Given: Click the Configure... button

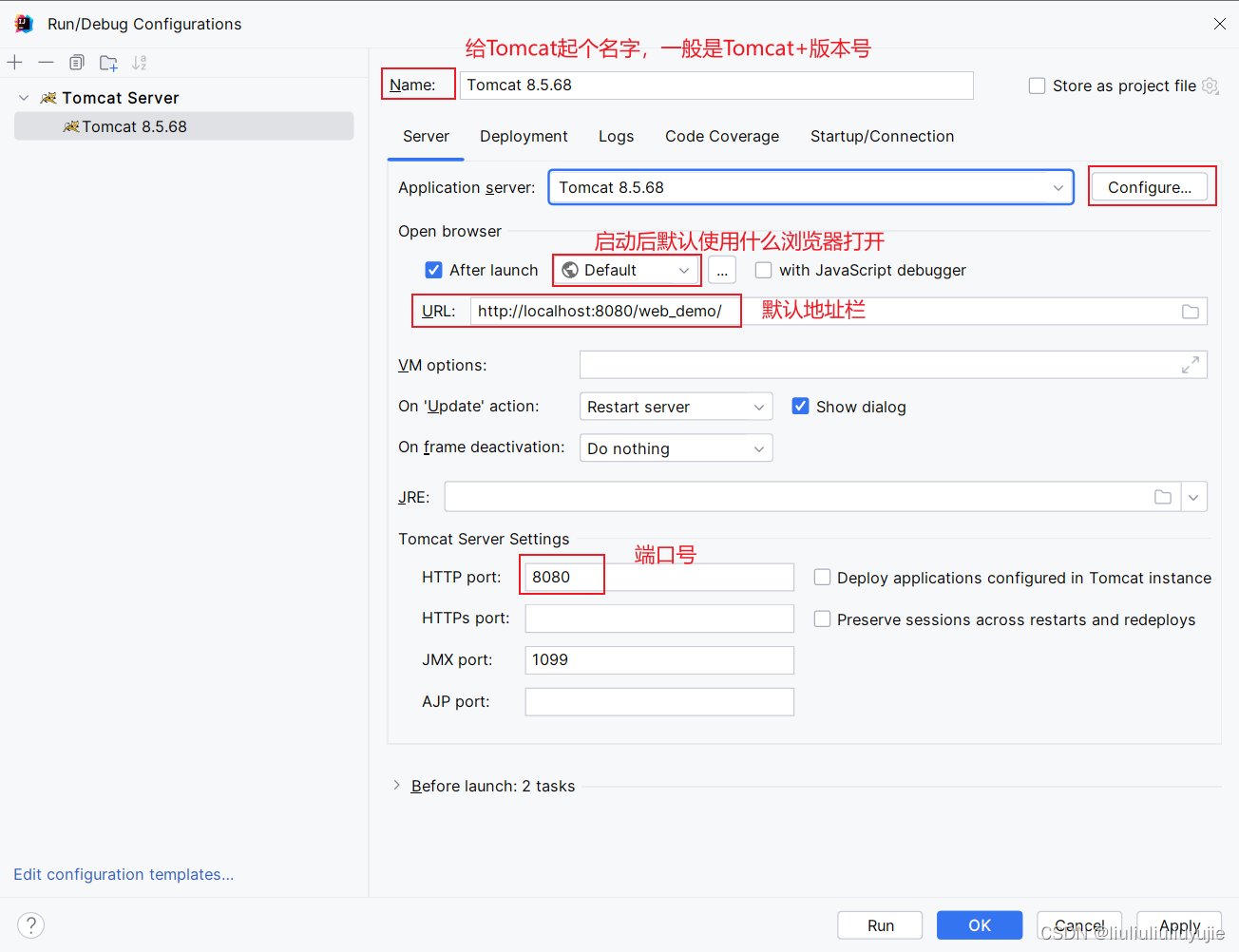Looking at the screenshot, I should 1150,187.
